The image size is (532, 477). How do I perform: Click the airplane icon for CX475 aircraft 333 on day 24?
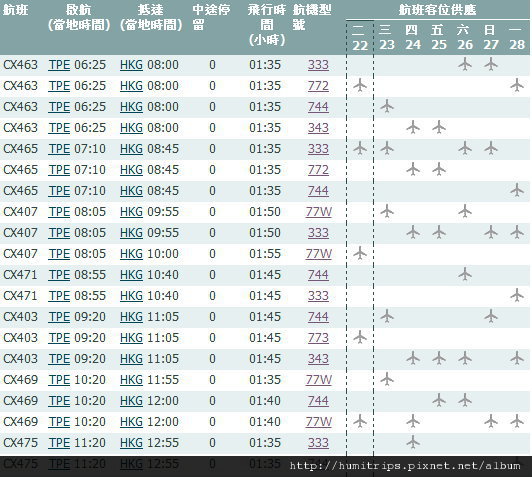[x=413, y=442]
